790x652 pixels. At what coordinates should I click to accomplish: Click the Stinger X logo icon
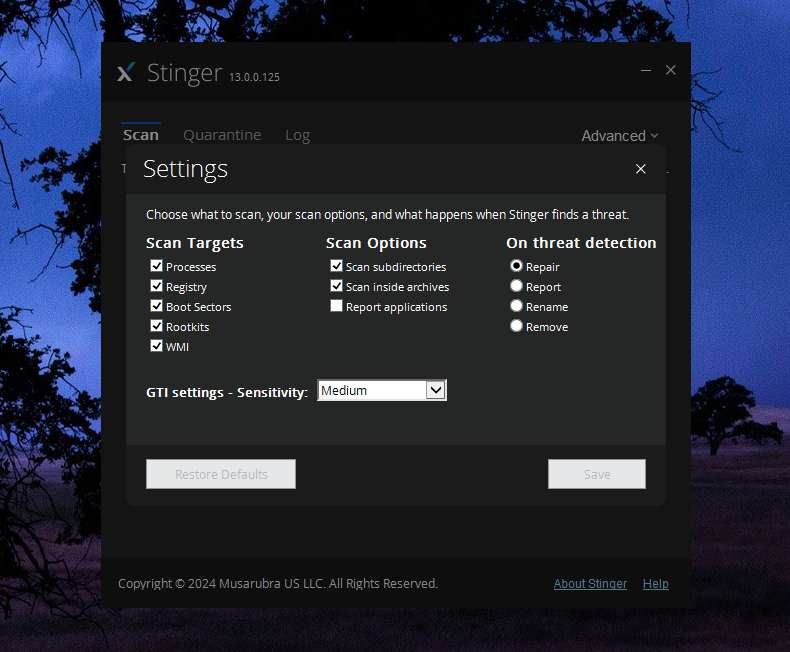[x=125, y=72]
